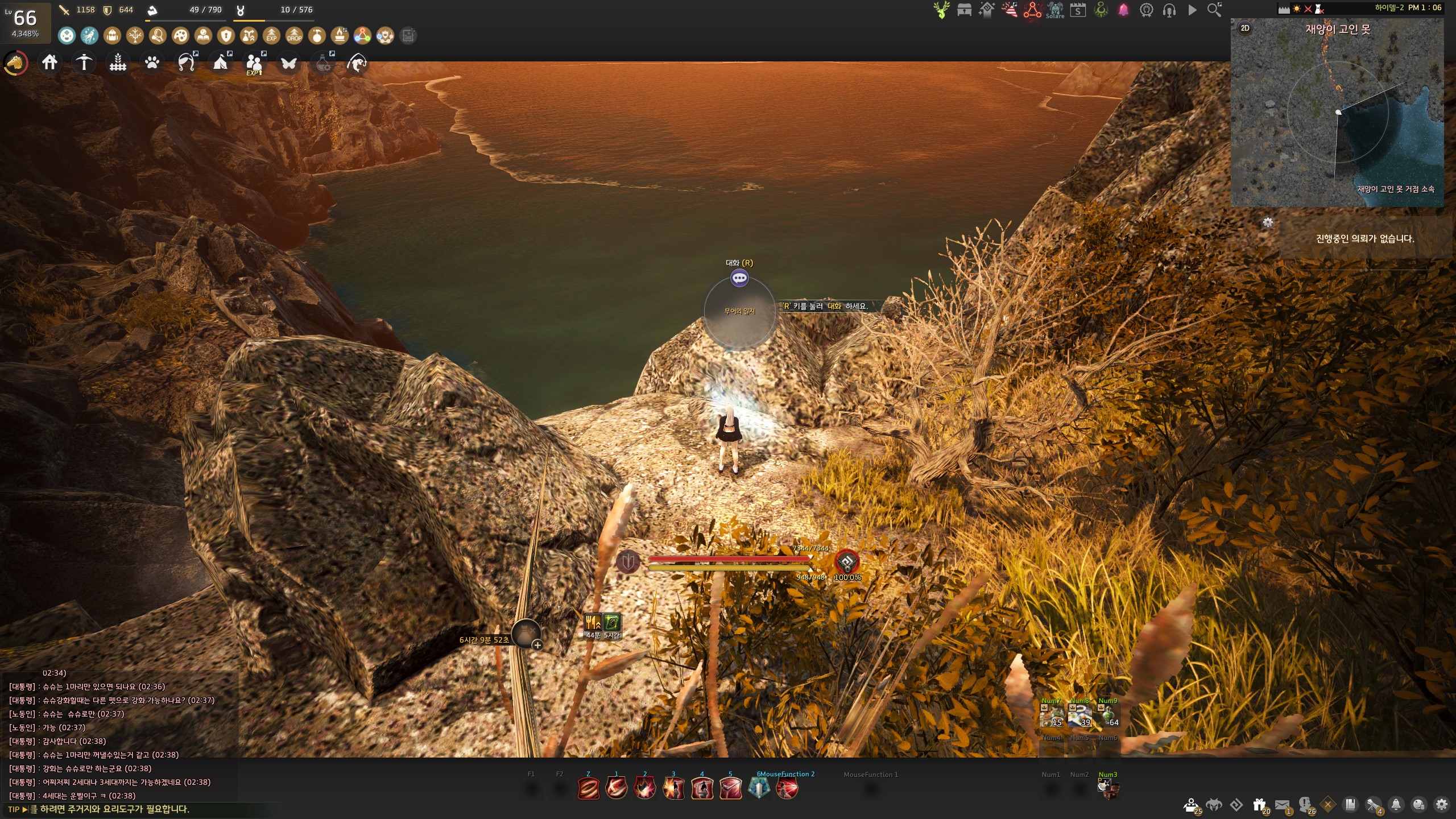Image resolution: width=1456 pixels, height=819 pixels.
Task: Click the paint palette buff icon
Action: [x=180, y=36]
